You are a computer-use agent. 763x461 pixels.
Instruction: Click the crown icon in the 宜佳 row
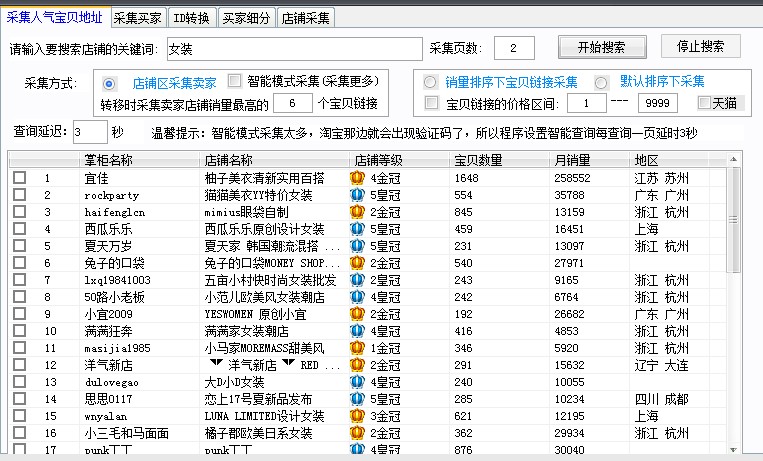tap(358, 178)
